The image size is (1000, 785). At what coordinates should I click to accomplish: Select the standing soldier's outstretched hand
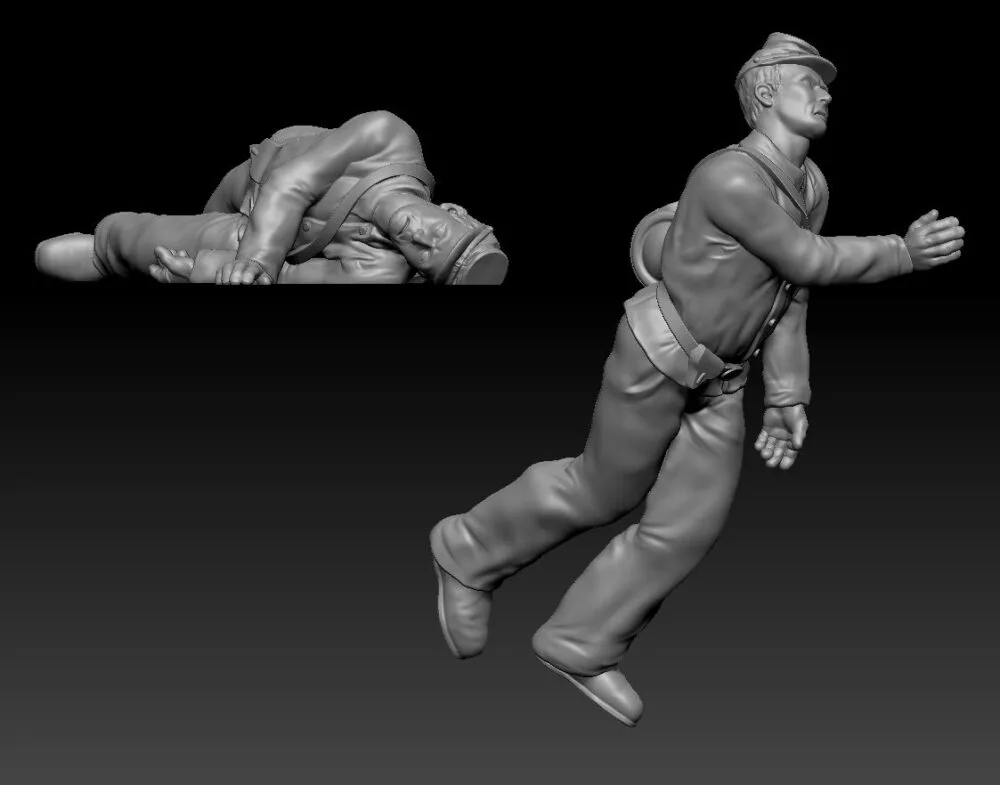(x=934, y=240)
